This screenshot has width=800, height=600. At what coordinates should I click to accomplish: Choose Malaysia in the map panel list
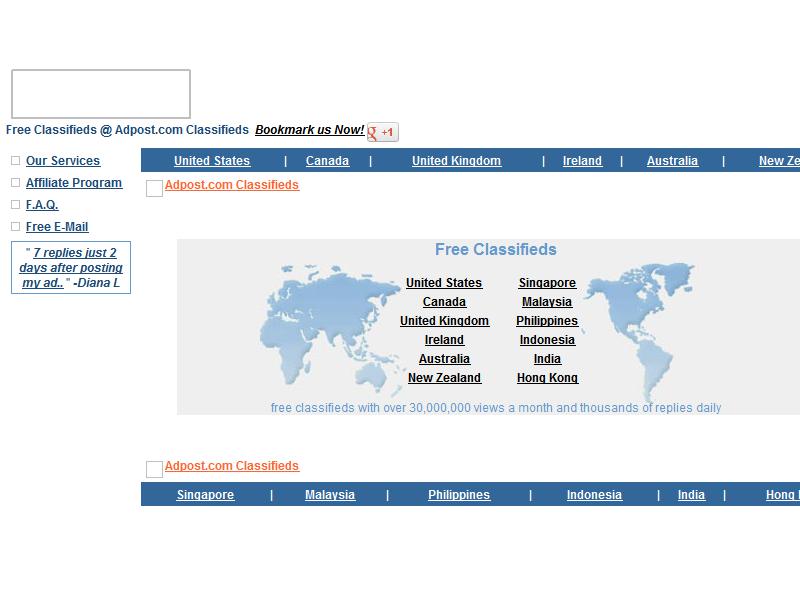coord(547,302)
